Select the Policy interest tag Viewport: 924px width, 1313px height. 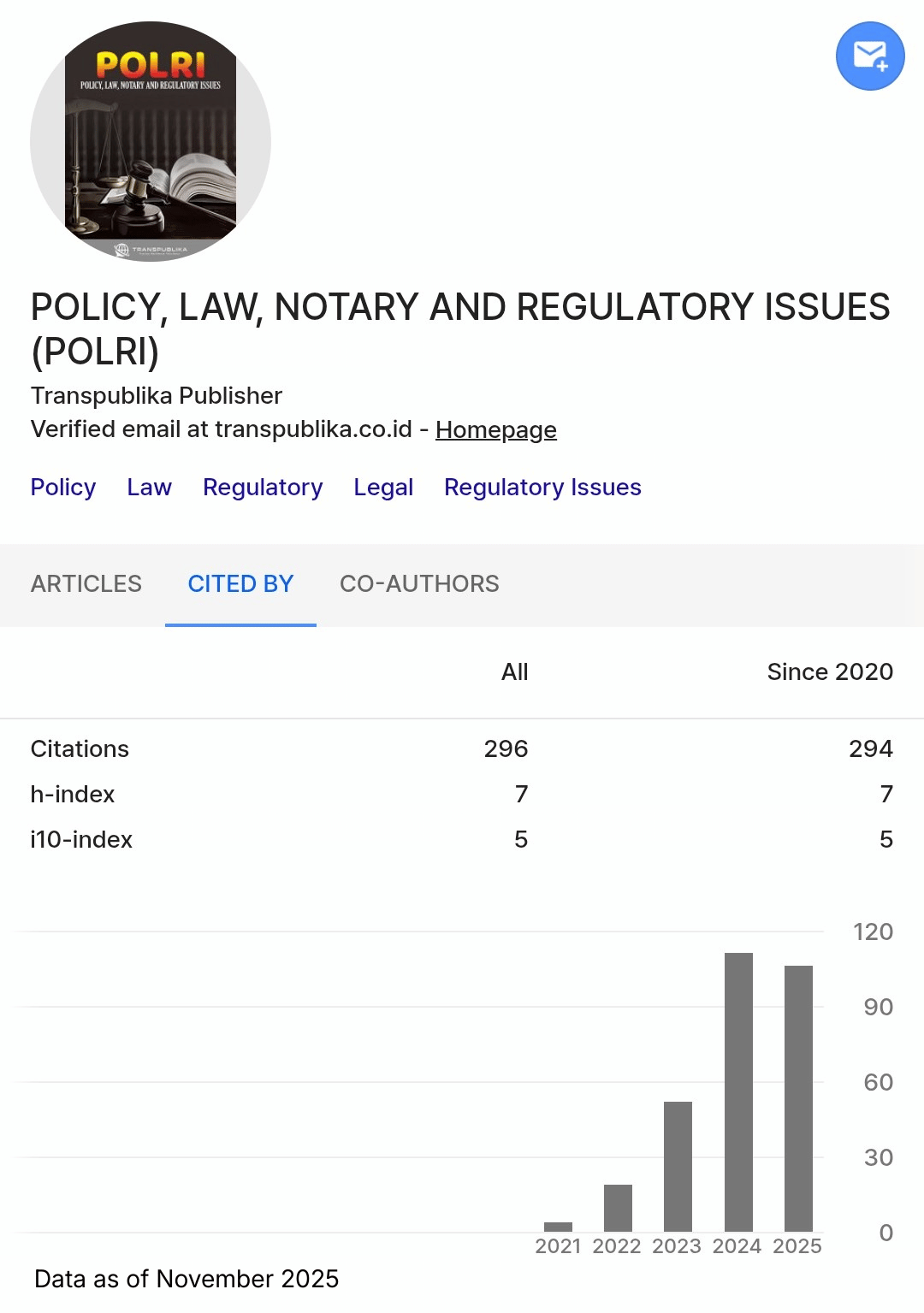(x=63, y=488)
